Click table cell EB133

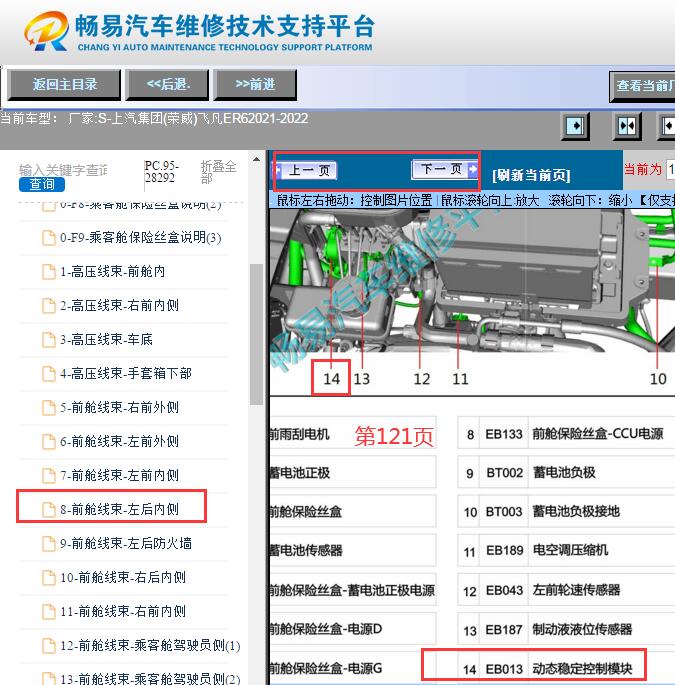504,434
